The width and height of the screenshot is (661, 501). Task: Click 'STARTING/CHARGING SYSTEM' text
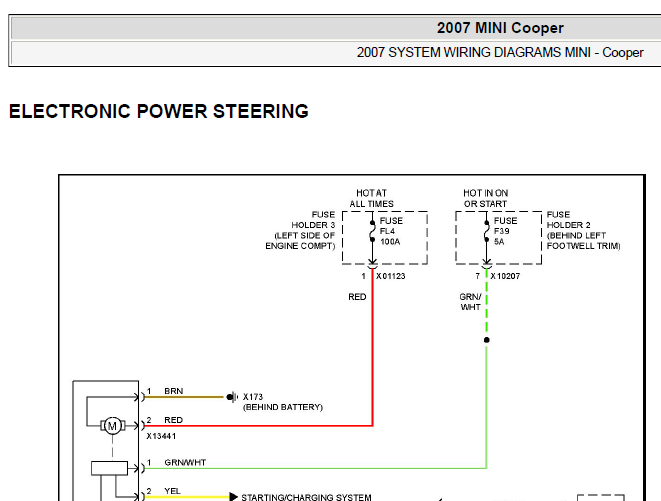(x=306, y=497)
